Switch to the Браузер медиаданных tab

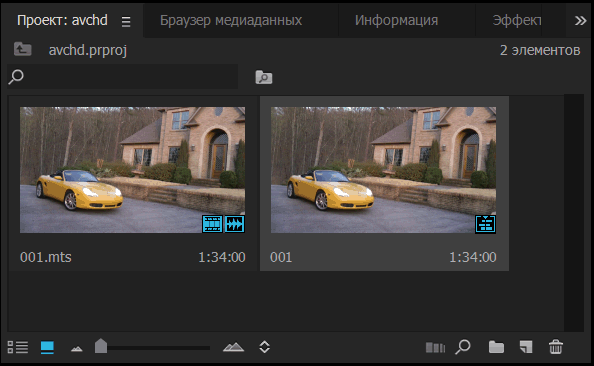[x=231, y=20]
